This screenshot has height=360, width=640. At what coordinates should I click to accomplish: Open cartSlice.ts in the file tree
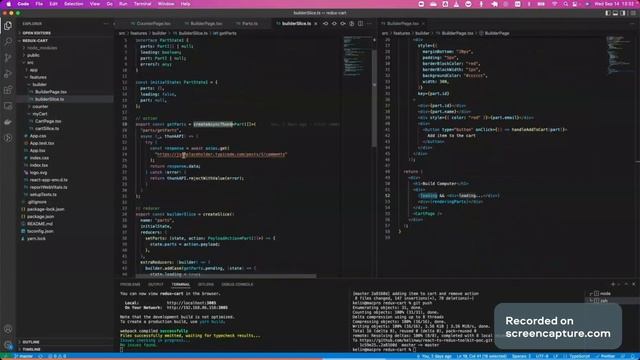point(65,129)
